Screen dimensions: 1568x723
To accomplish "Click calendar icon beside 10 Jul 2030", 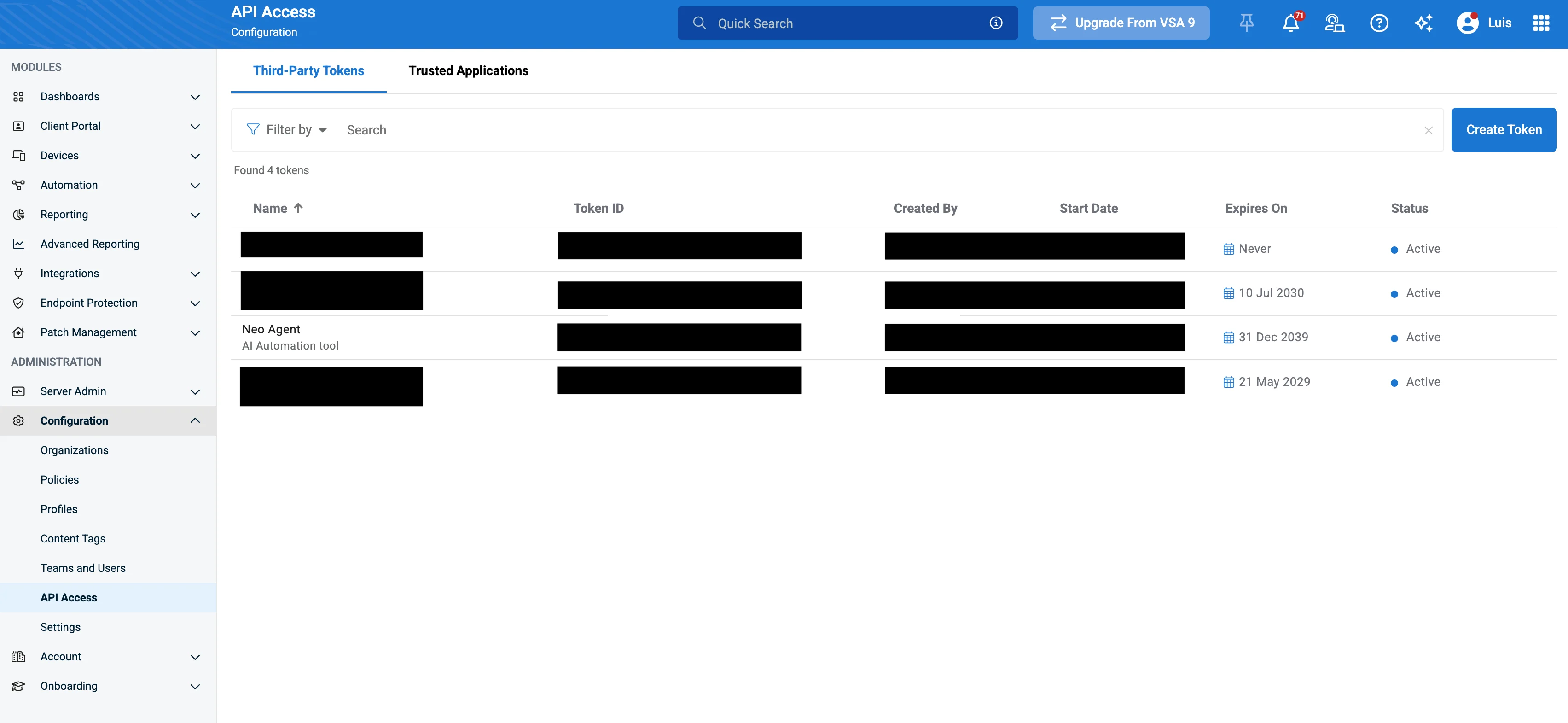I will click(x=1228, y=293).
